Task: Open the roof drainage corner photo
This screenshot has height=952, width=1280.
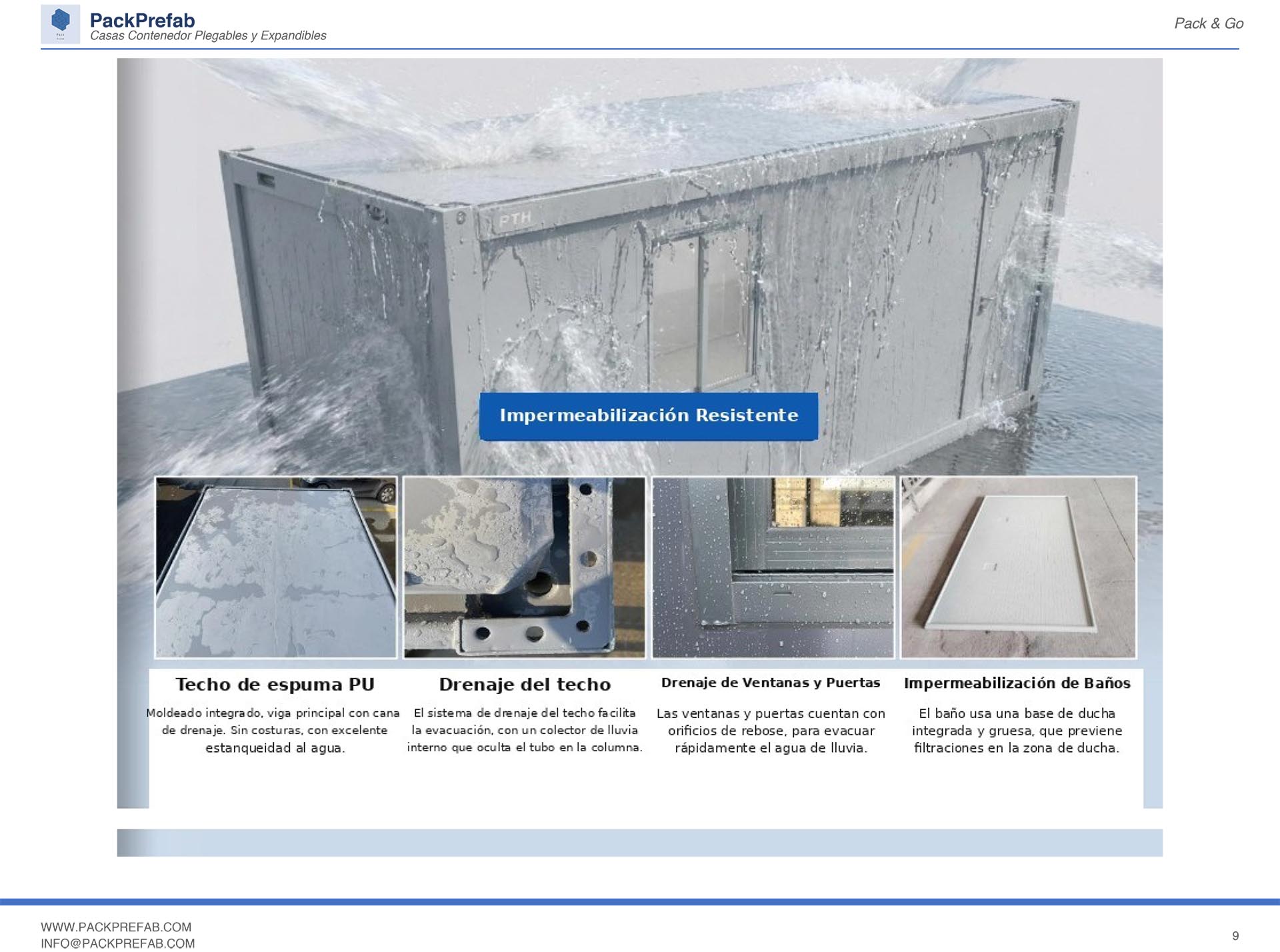Action: click(525, 567)
